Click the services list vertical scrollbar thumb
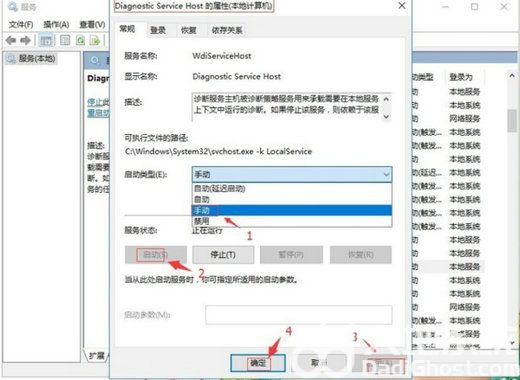Image resolution: width=520 pixels, height=380 pixels. point(512,121)
